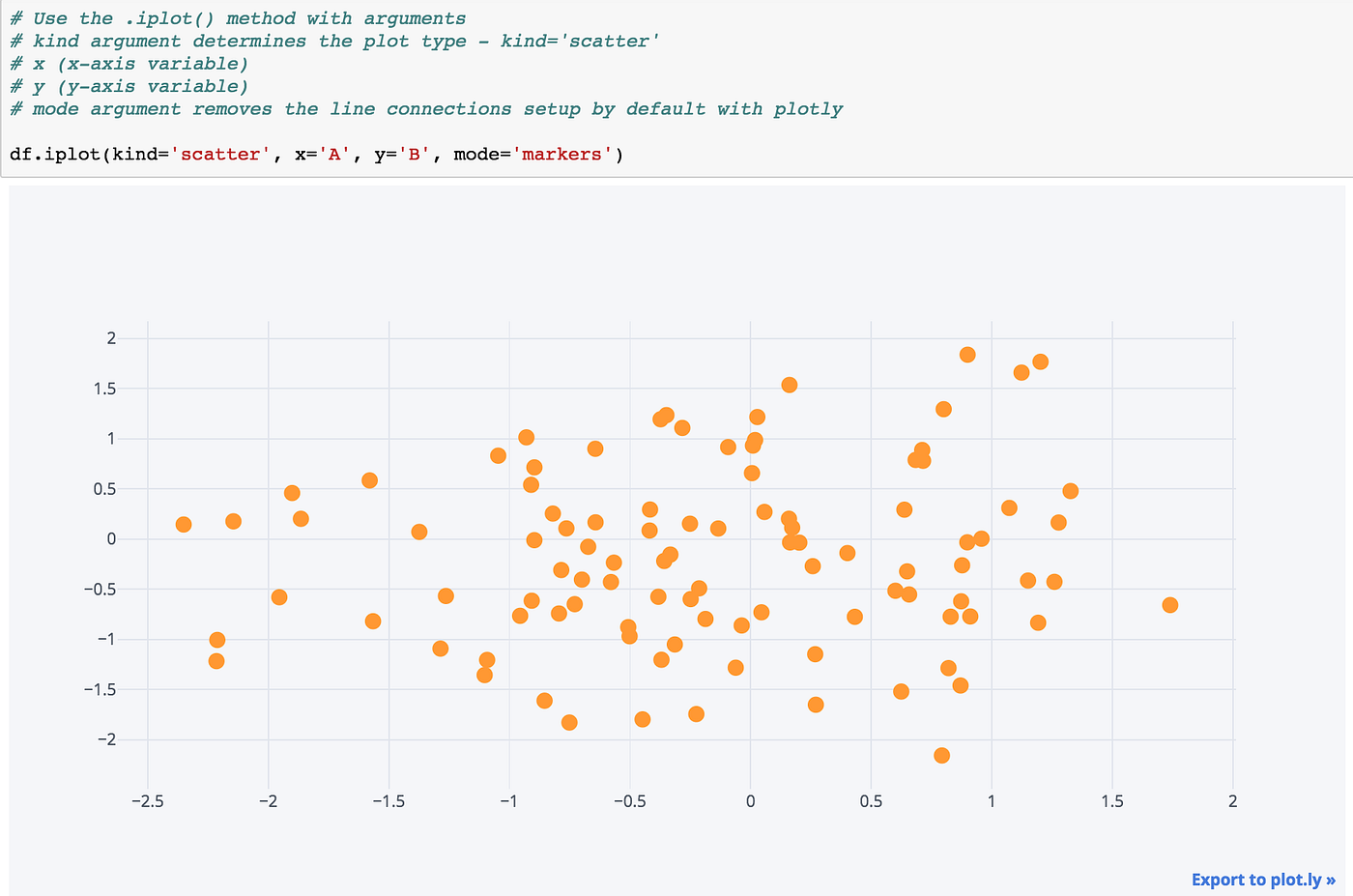Click the lowest marker around y=-2.1
The height and width of the screenshot is (896, 1353).
[941, 756]
